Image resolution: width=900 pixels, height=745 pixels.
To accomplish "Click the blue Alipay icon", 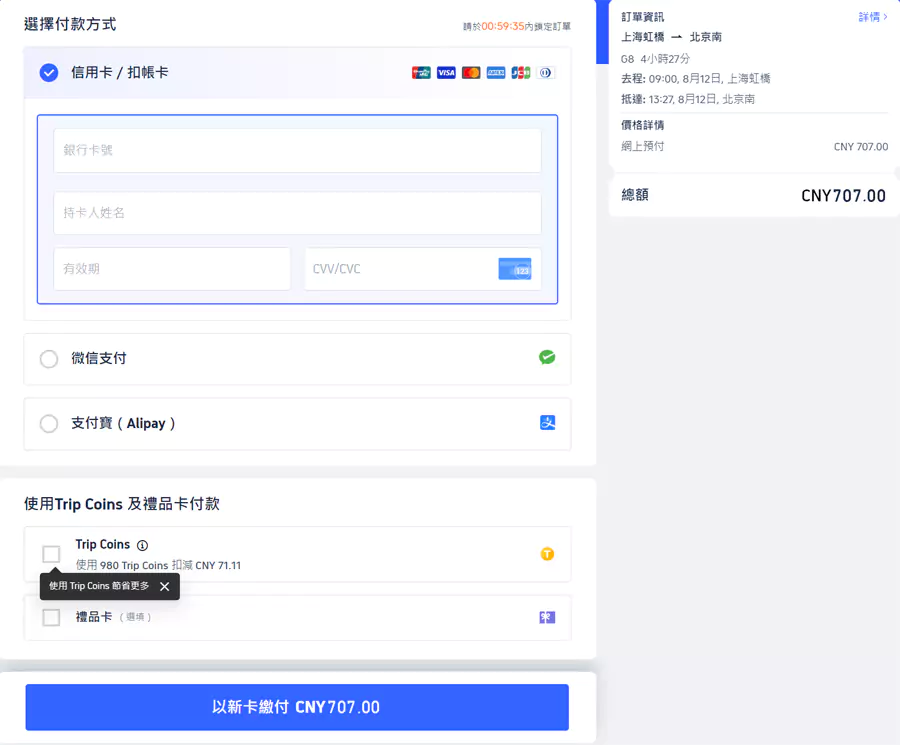I will (547, 423).
